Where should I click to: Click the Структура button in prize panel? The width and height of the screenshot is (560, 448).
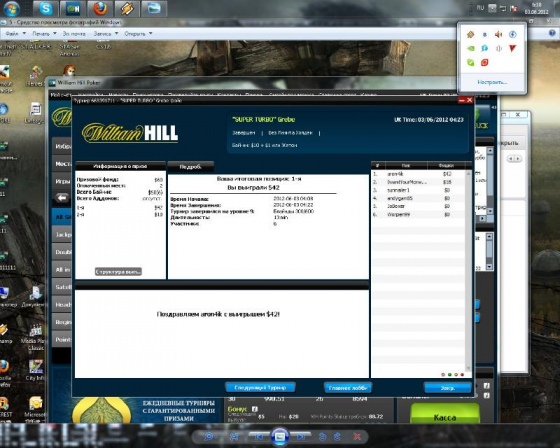[x=118, y=272]
